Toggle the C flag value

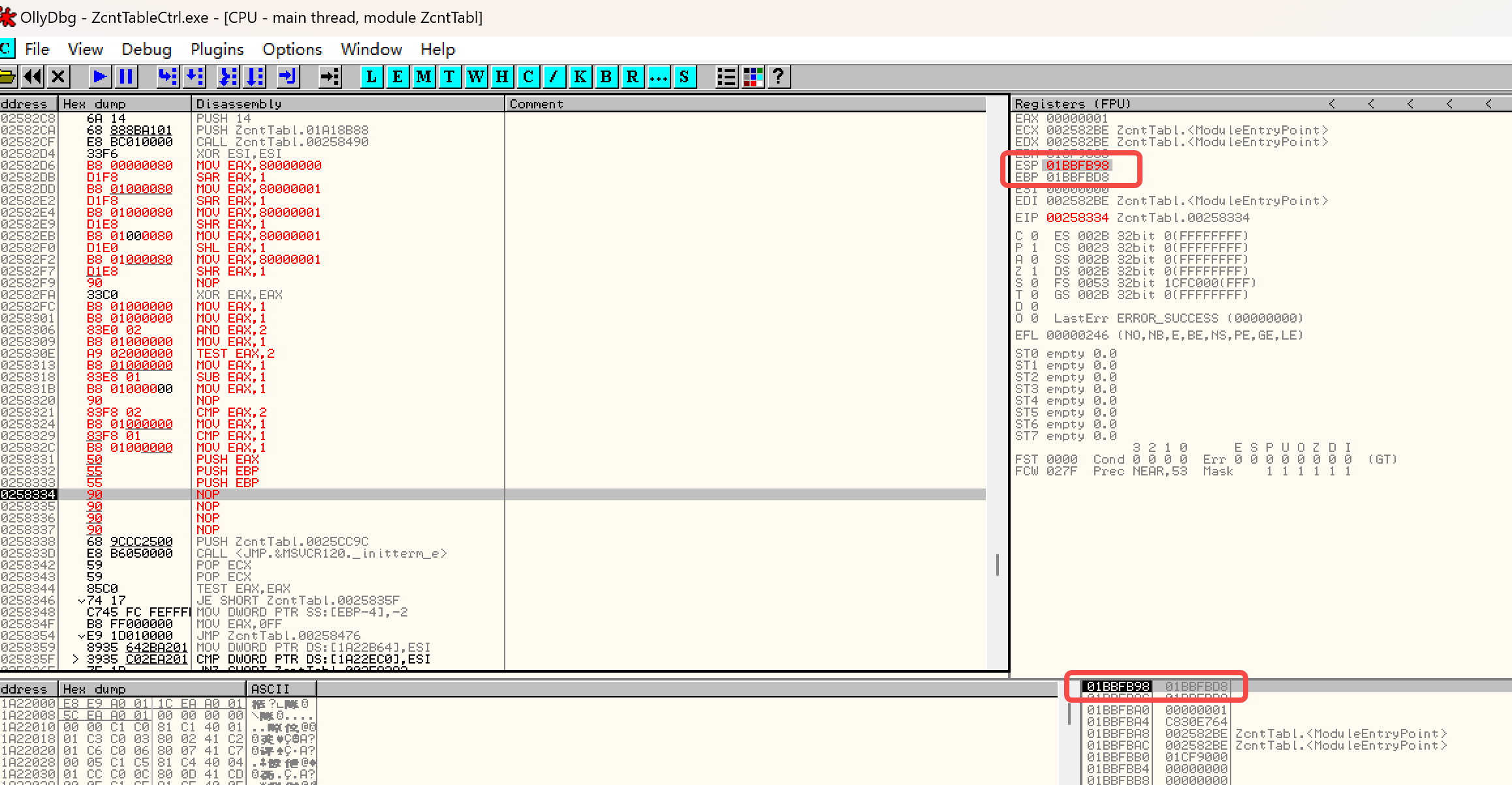tap(1035, 236)
